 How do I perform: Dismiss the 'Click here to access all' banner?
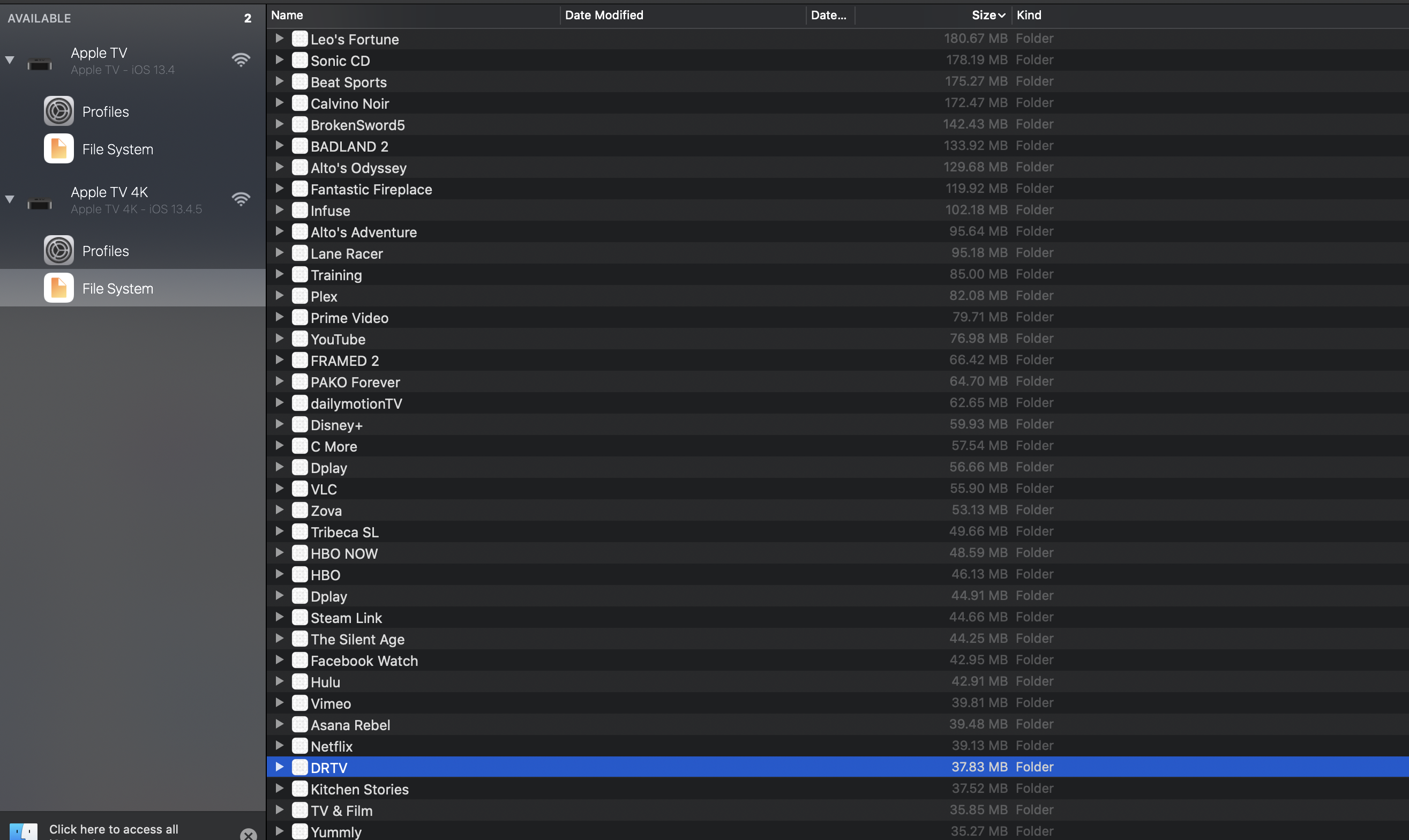[248, 834]
